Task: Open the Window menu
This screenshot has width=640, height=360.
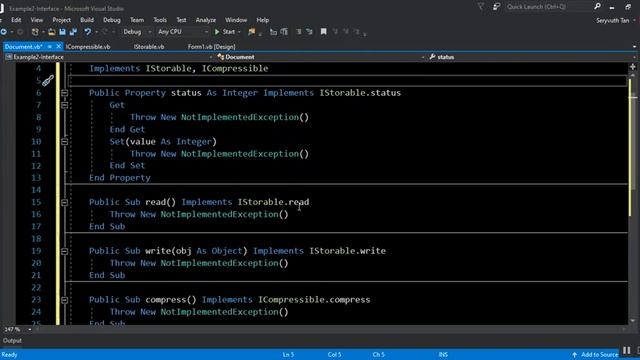Action: [x=236, y=20]
